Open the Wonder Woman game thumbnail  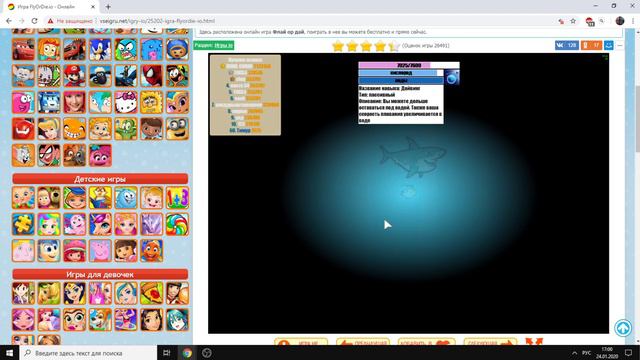click(75, 293)
